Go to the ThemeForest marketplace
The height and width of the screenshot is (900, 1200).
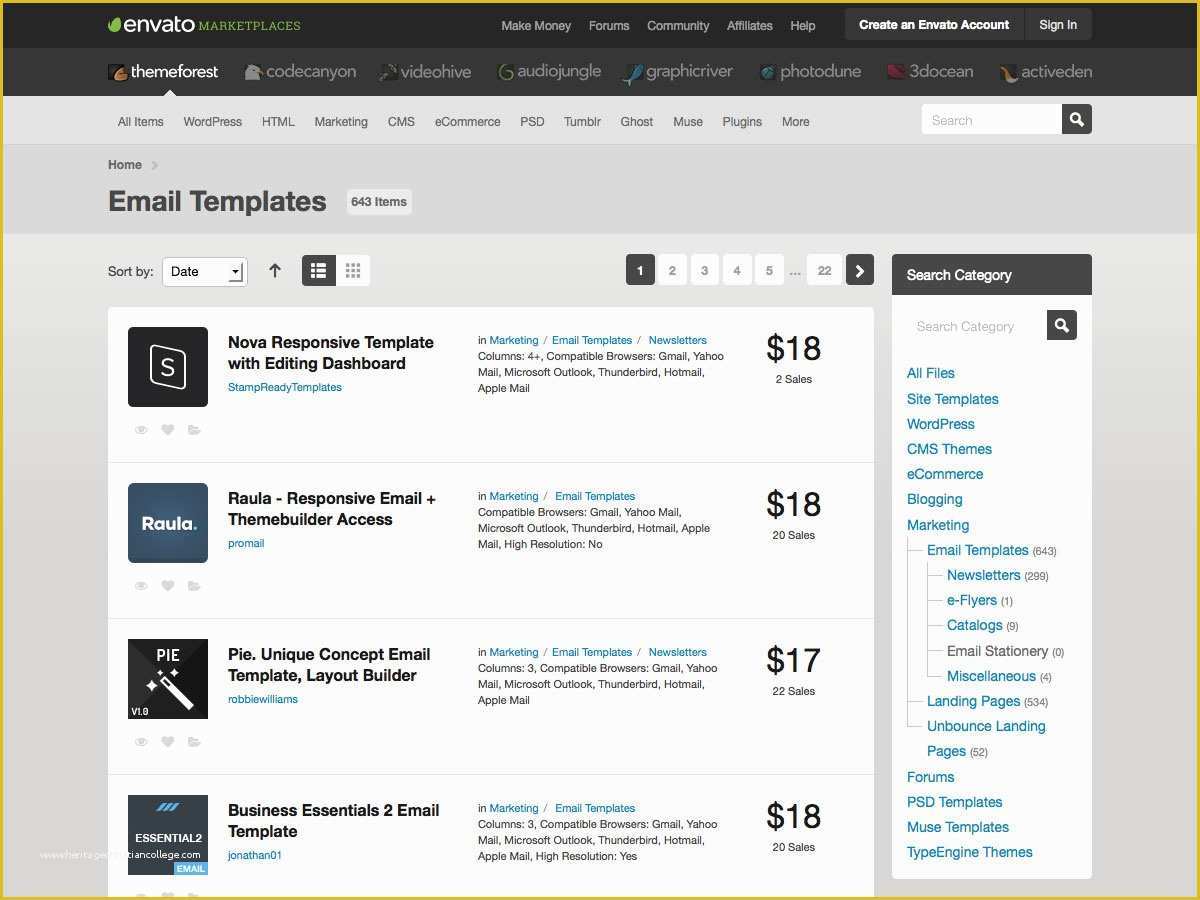[163, 72]
